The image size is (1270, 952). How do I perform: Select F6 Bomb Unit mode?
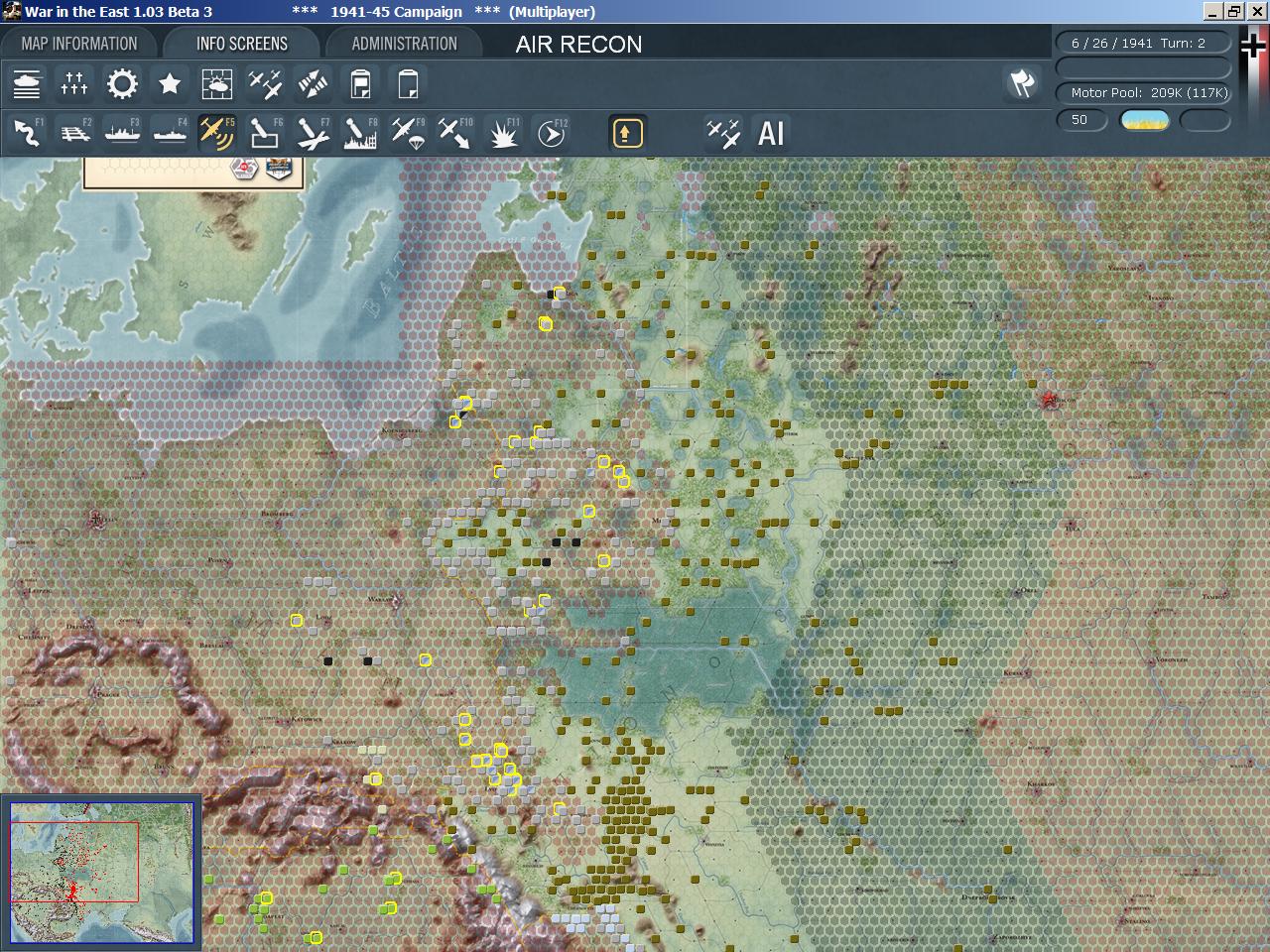click(x=265, y=133)
